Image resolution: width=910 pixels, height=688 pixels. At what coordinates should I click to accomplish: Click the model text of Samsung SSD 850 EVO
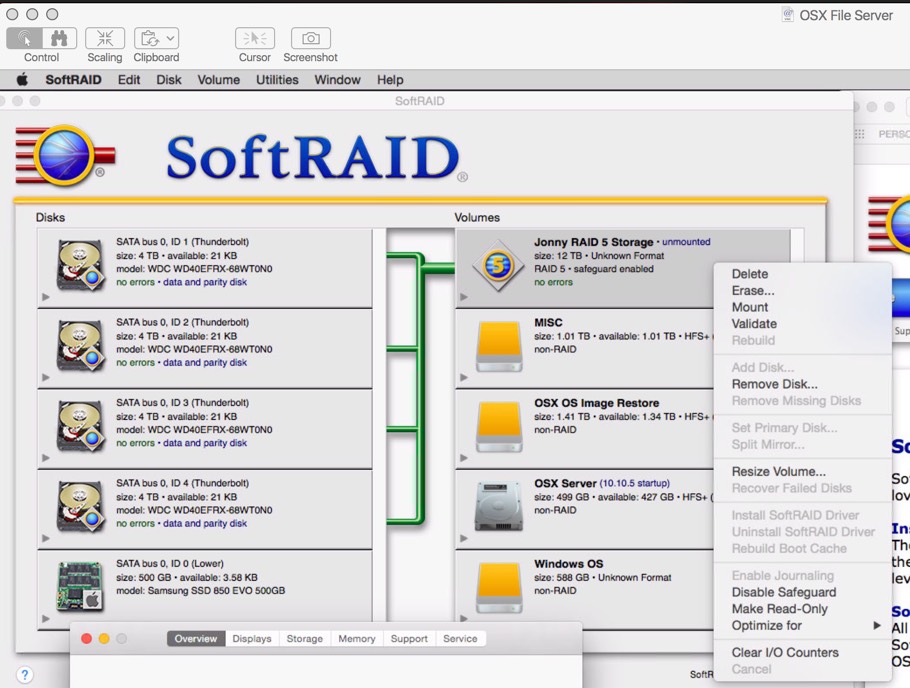(201, 591)
